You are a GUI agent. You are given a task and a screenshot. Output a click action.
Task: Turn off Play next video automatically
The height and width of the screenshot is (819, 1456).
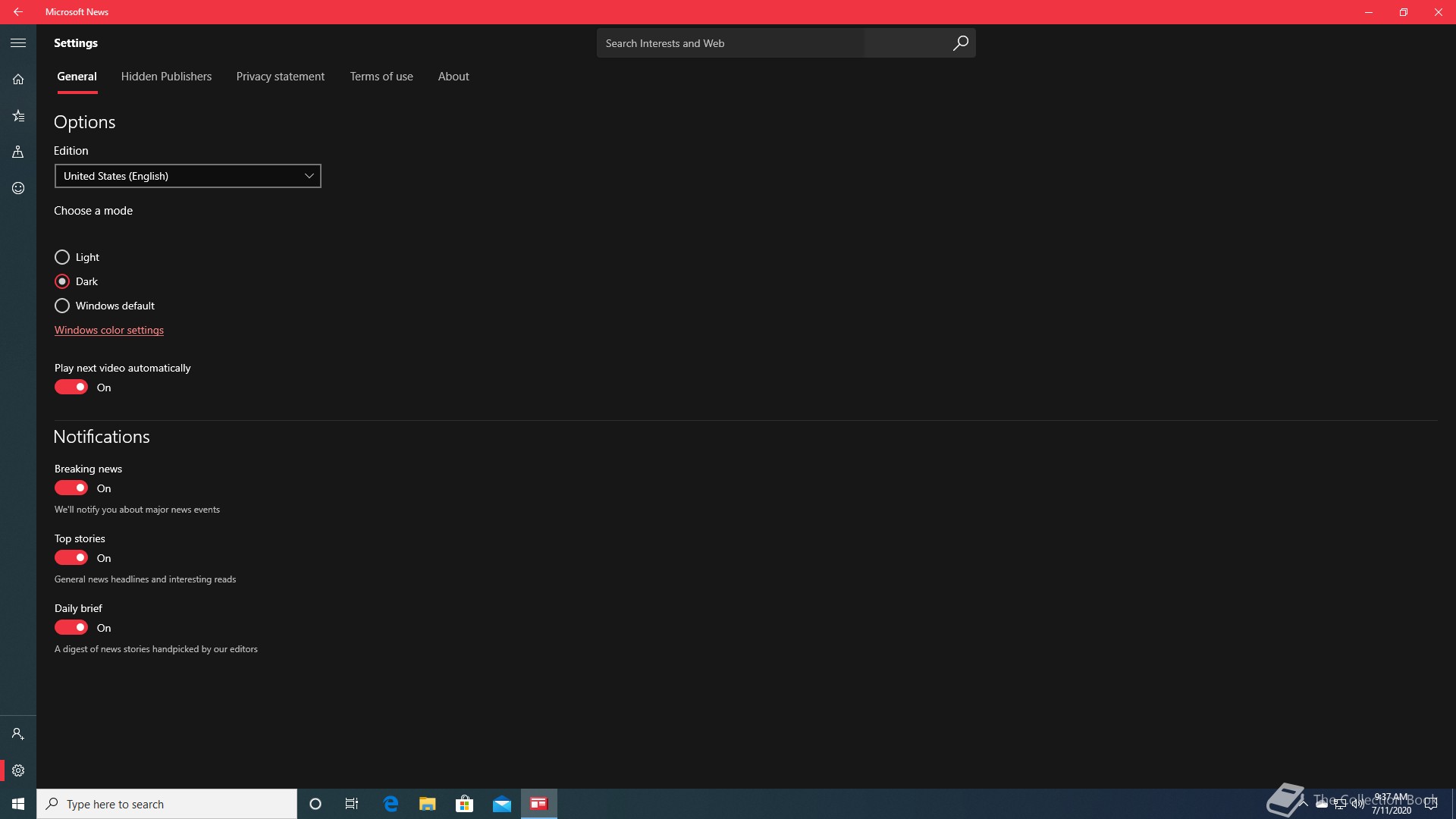click(x=71, y=388)
